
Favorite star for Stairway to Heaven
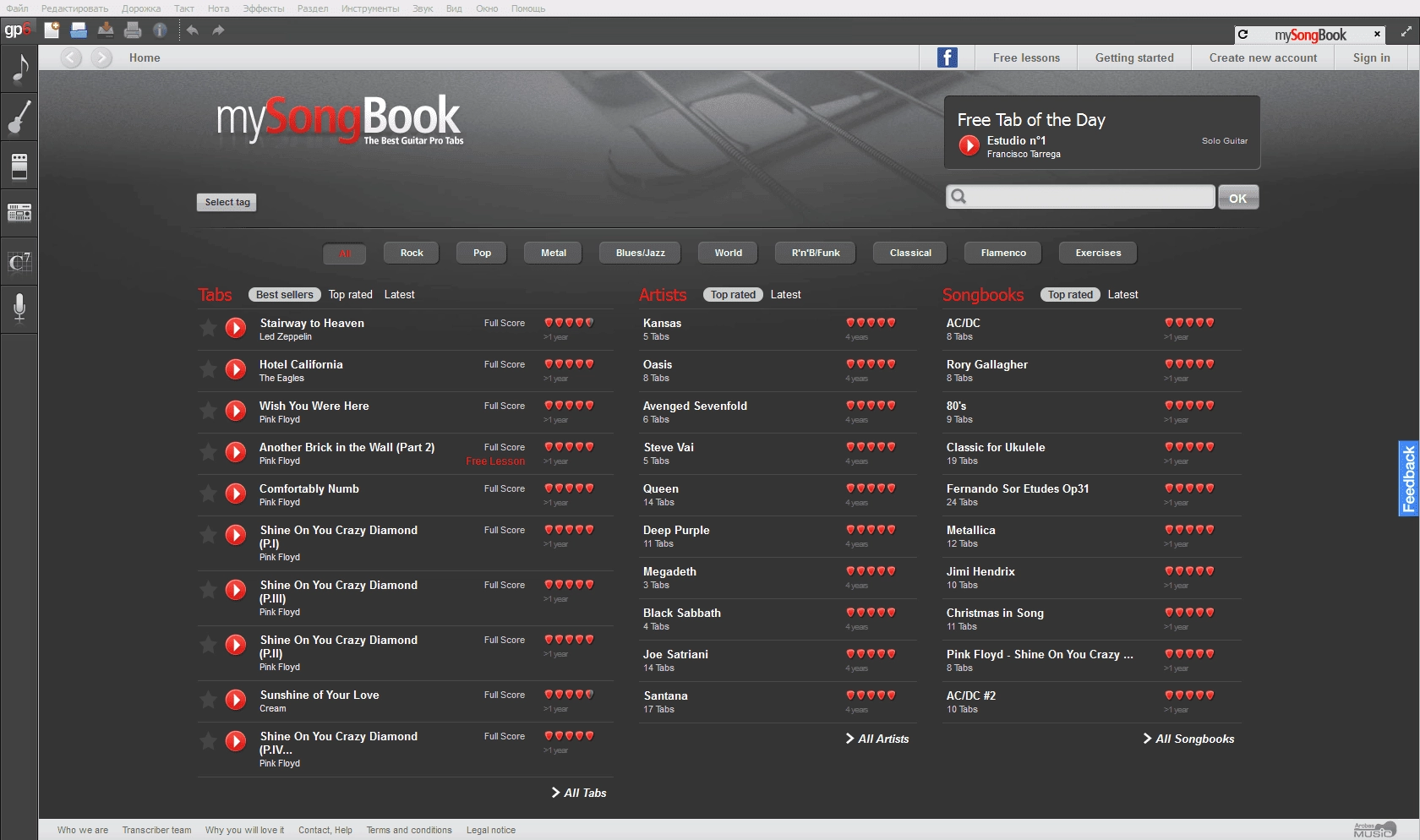[x=208, y=327]
